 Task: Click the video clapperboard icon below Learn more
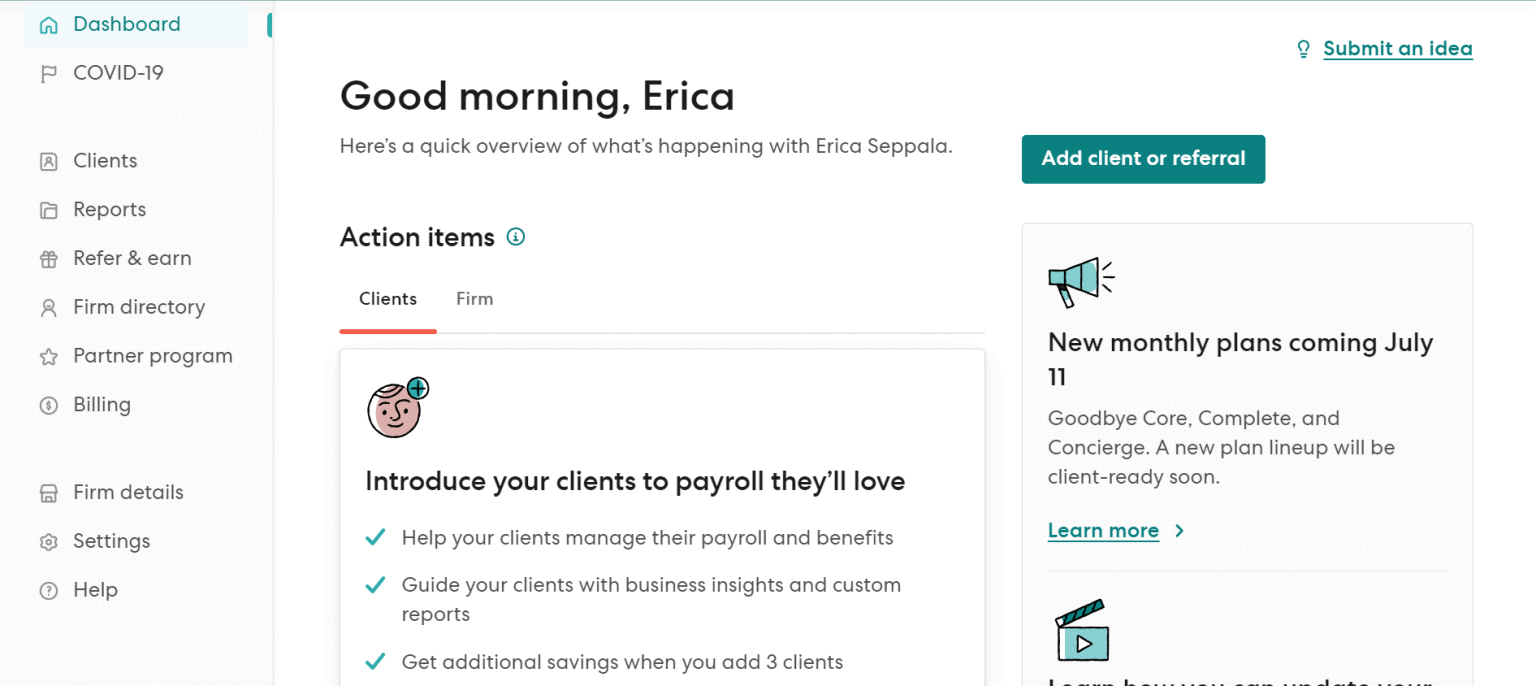1083,630
